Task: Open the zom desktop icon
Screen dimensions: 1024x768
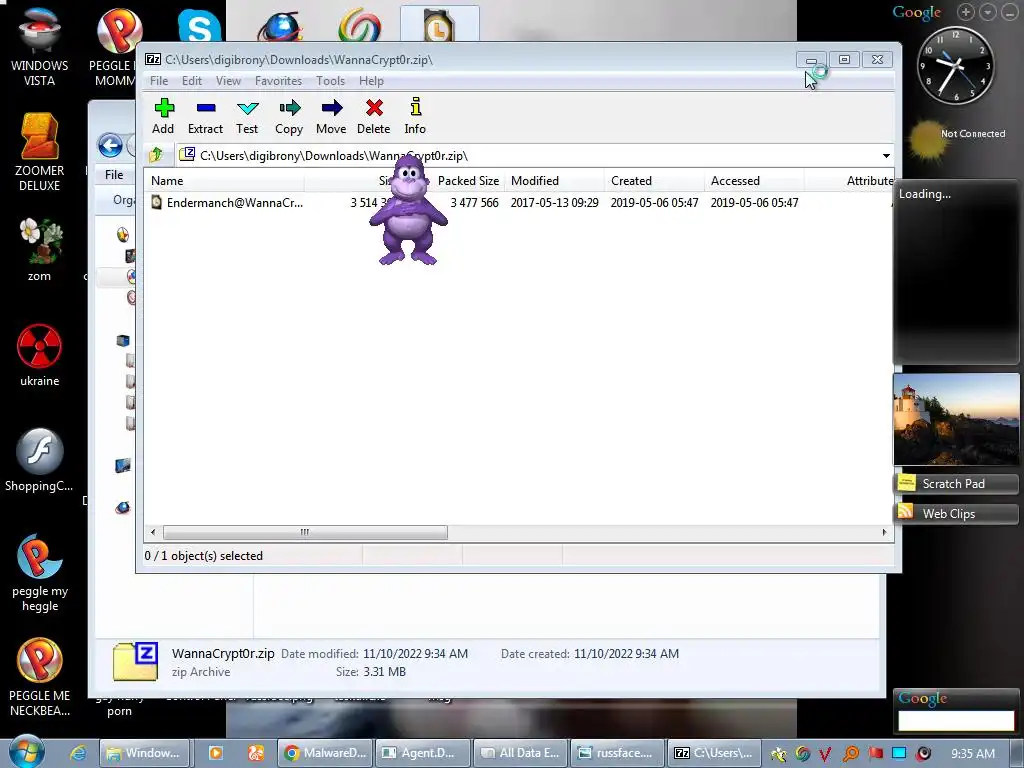Action: point(39,250)
